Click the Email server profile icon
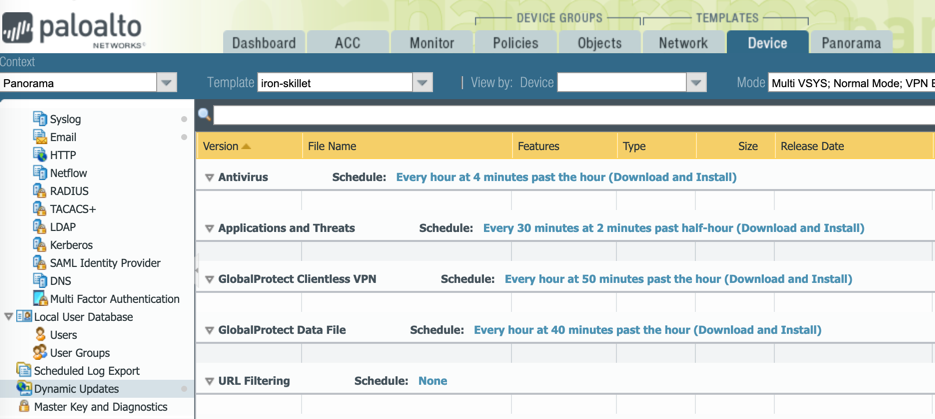Screen dimensions: 935x419 coord(40,137)
